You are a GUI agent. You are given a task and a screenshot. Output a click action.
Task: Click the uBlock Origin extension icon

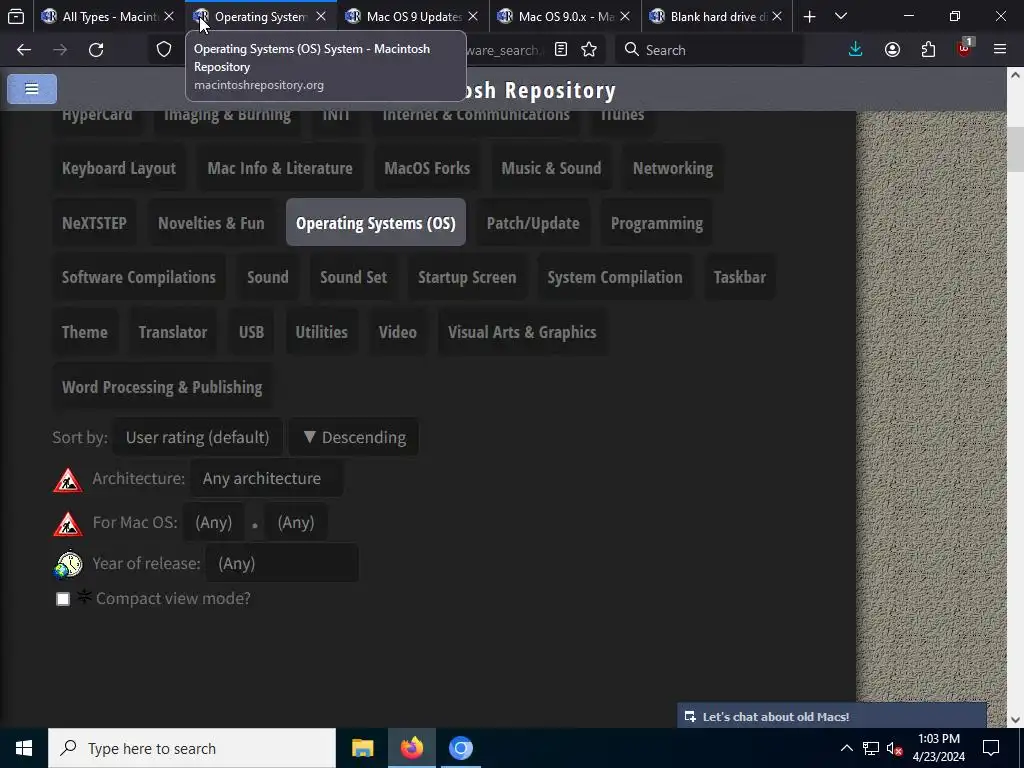[964, 48]
